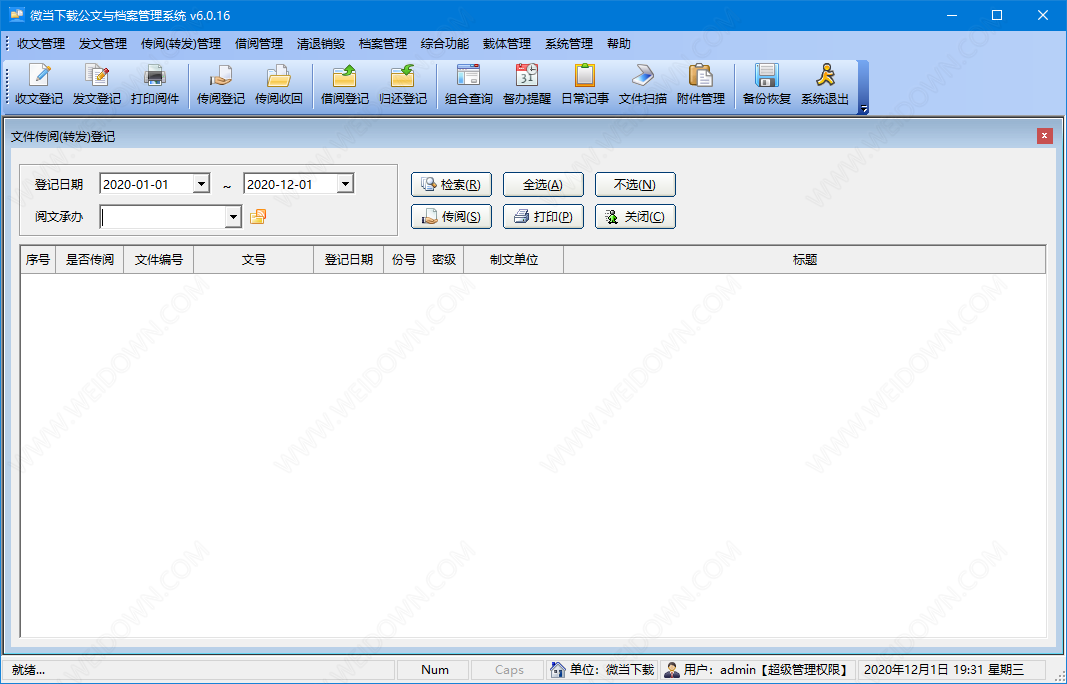Screen dimensions: 1067x684
Task: Open the 收文登记 toolbar icon
Action: (39, 84)
